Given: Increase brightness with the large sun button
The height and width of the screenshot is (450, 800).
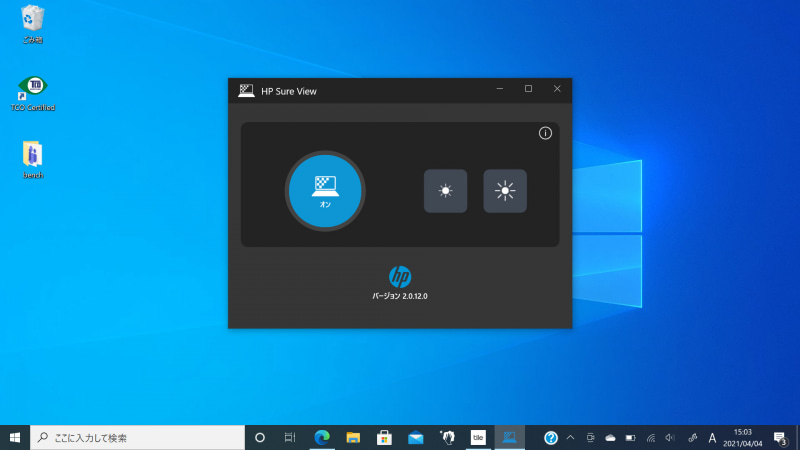Looking at the screenshot, I should 505,191.
